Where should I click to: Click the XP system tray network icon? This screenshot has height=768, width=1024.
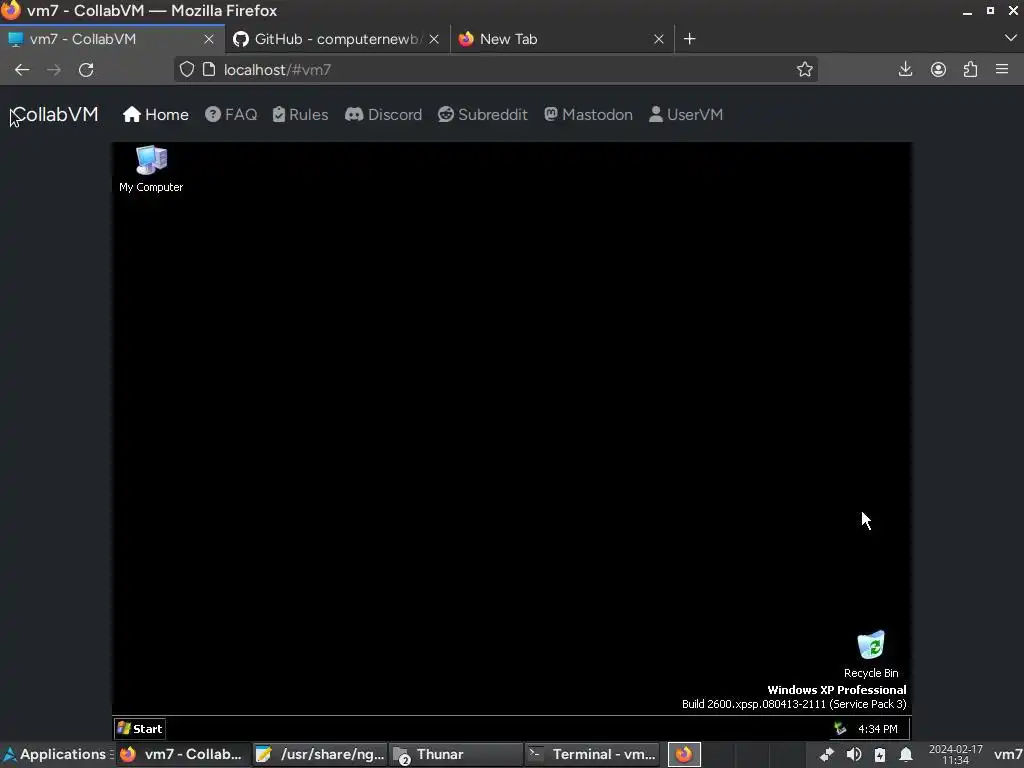click(x=840, y=729)
